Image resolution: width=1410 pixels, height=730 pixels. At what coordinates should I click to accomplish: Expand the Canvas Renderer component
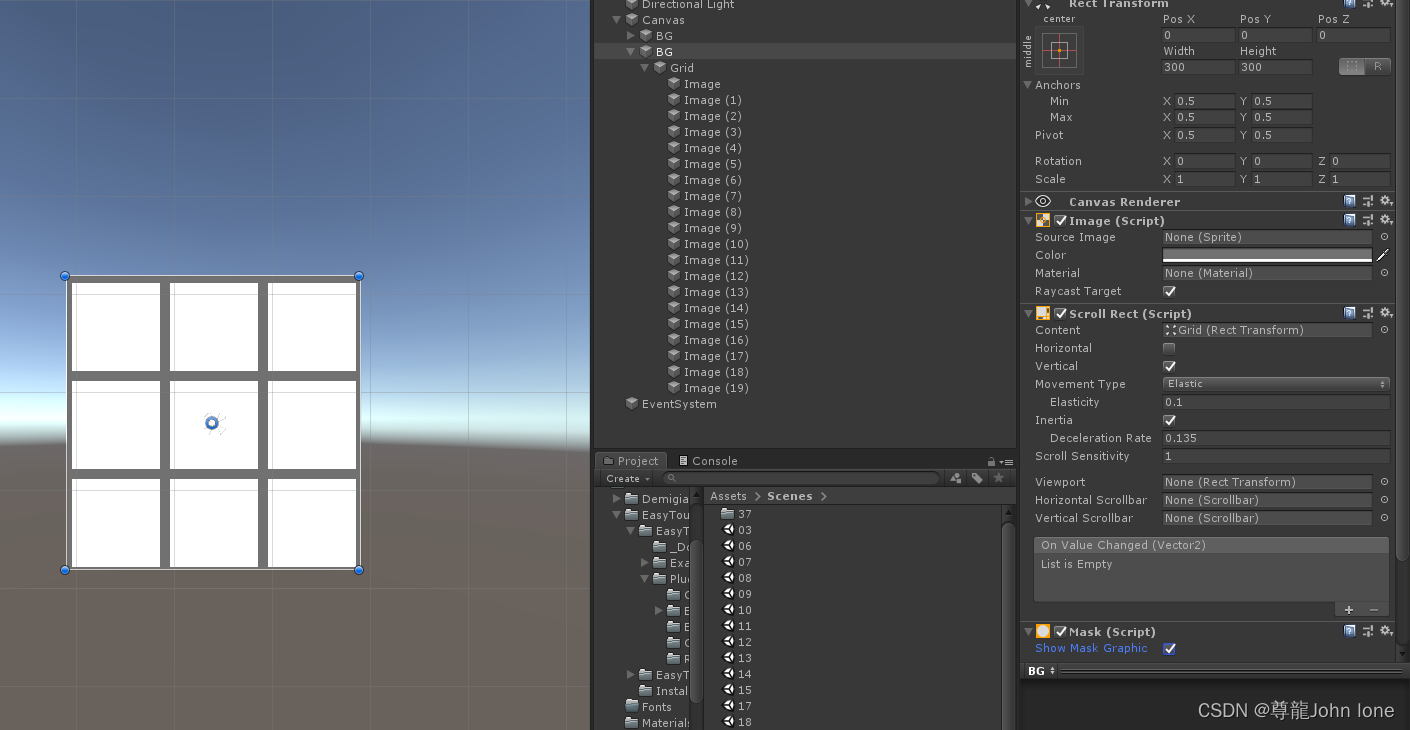coord(1028,202)
